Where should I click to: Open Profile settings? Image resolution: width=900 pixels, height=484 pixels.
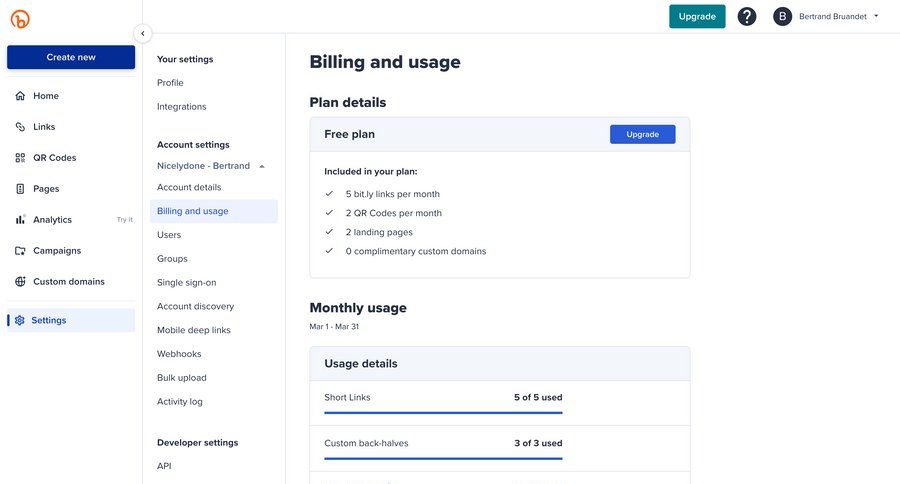point(170,83)
